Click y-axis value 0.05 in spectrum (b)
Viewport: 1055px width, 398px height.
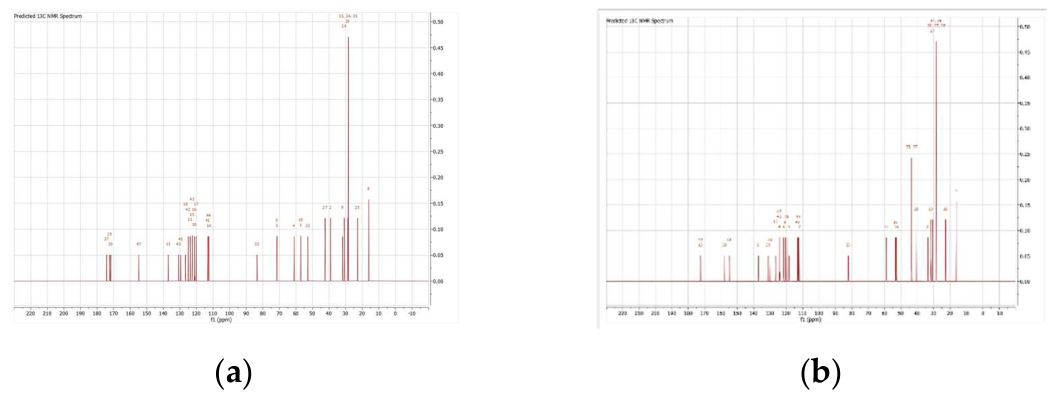pyautogui.click(x=1025, y=256)
